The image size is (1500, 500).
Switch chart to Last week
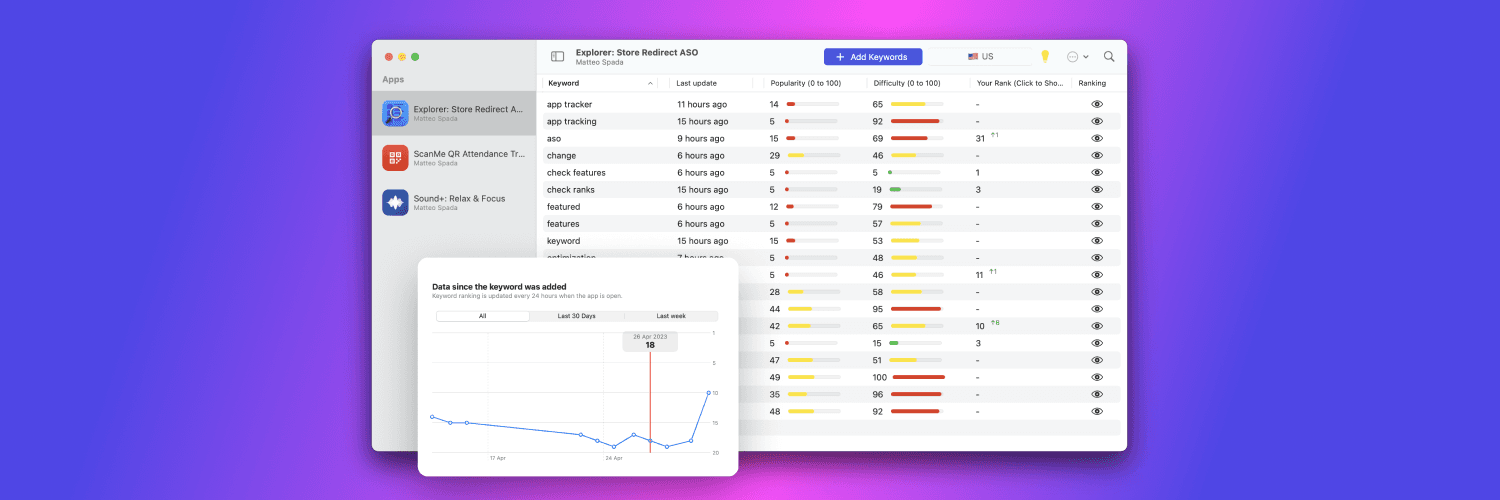(671, 316)
